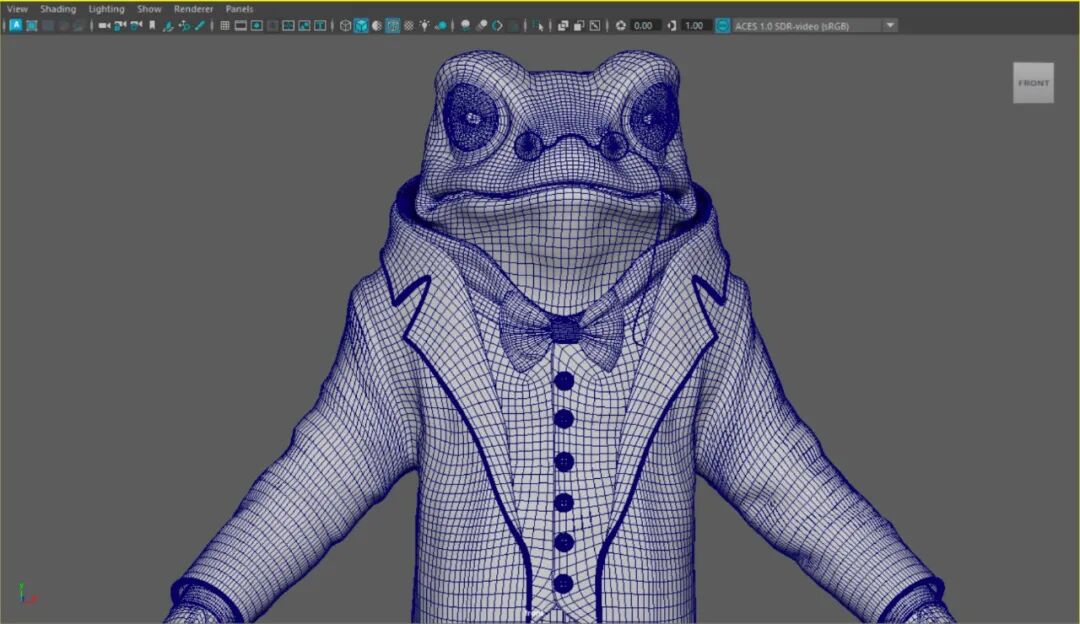Open the Panels menu
1080x624 pixels.
pos(239,9)
